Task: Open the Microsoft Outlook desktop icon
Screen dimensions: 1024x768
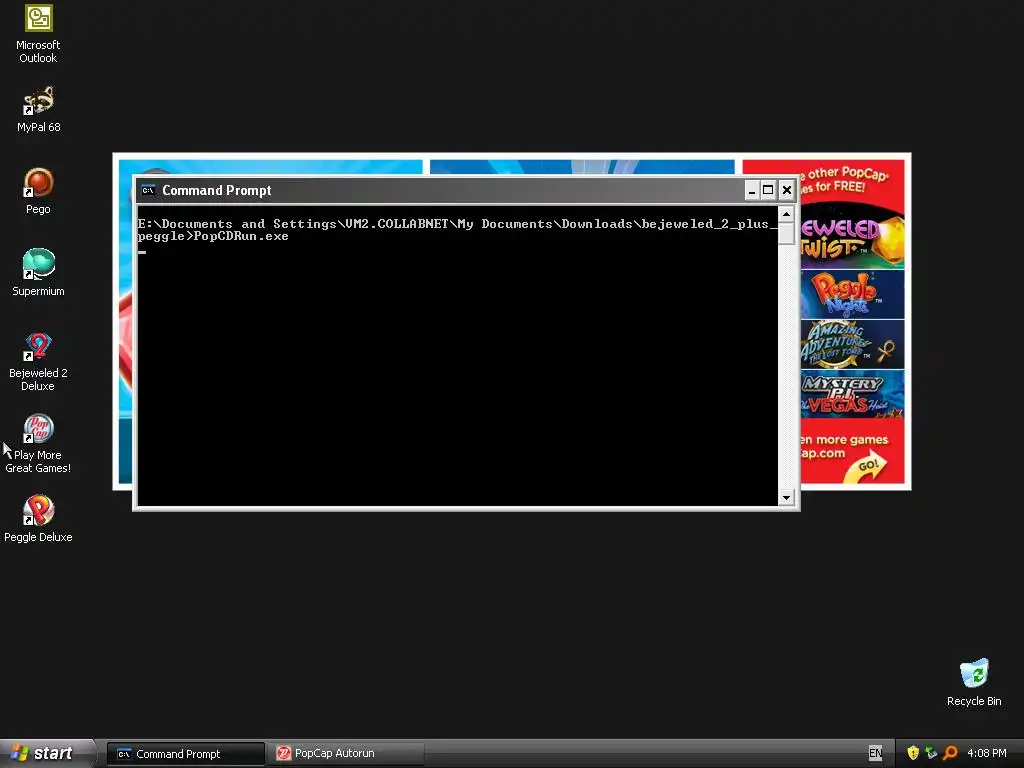Action: (39, 34)
